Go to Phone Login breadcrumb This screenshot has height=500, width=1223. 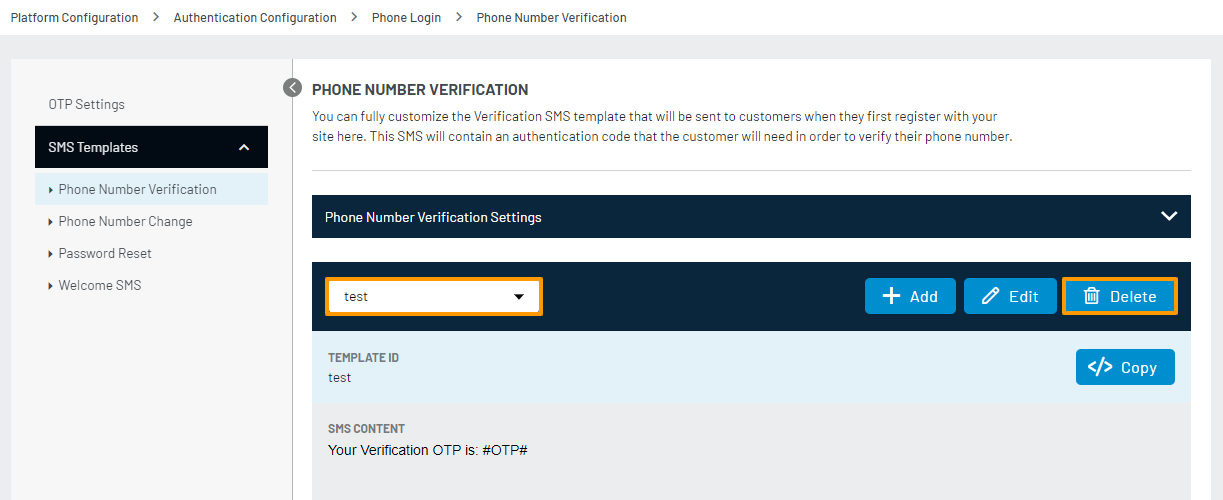pyautogui.click(x=406, y=17)
